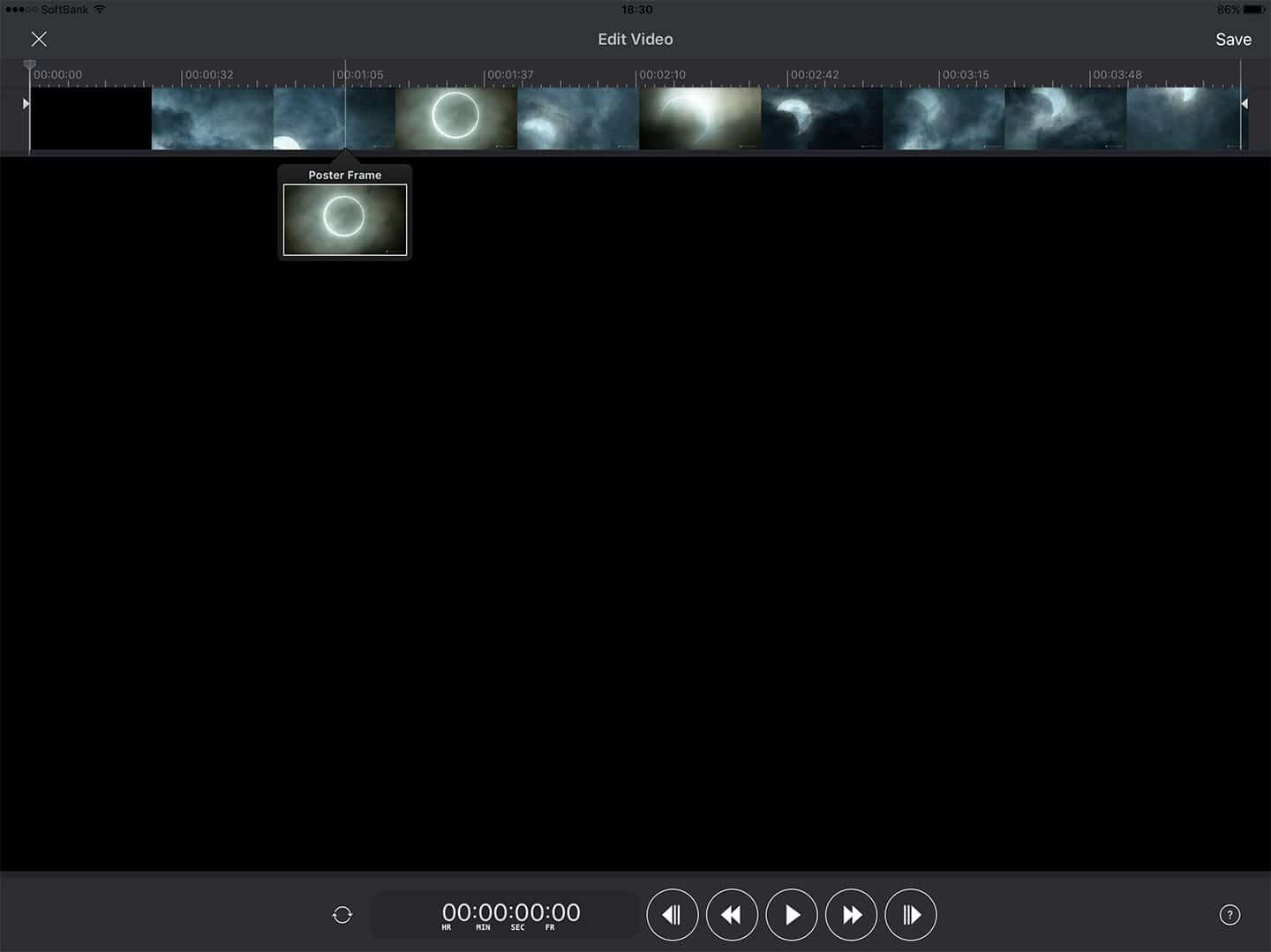
Task: Click the right trim handle arrow
Action: click(x=1245, y=104)
